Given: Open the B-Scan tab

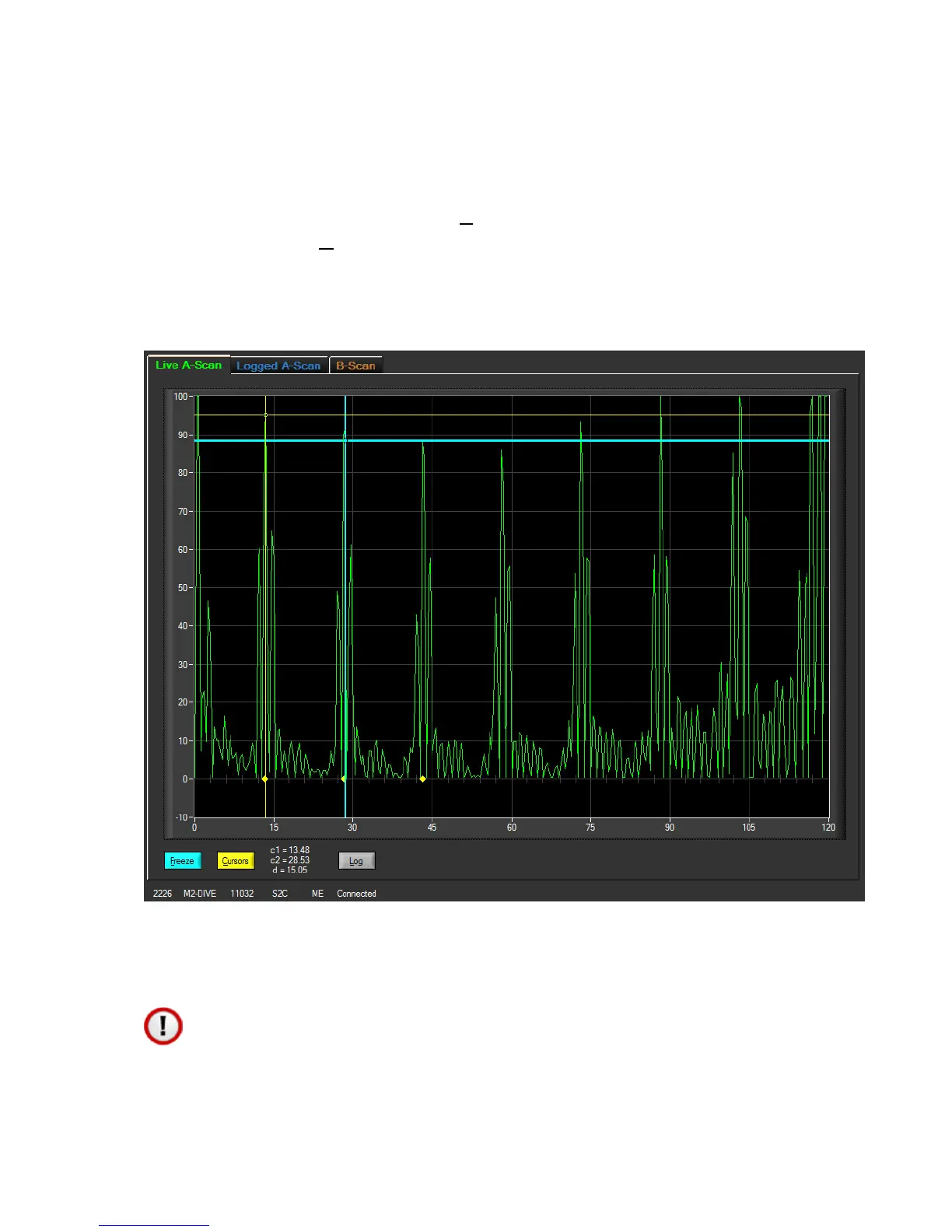Looking at the screenshot, I should tap(355, 366).
